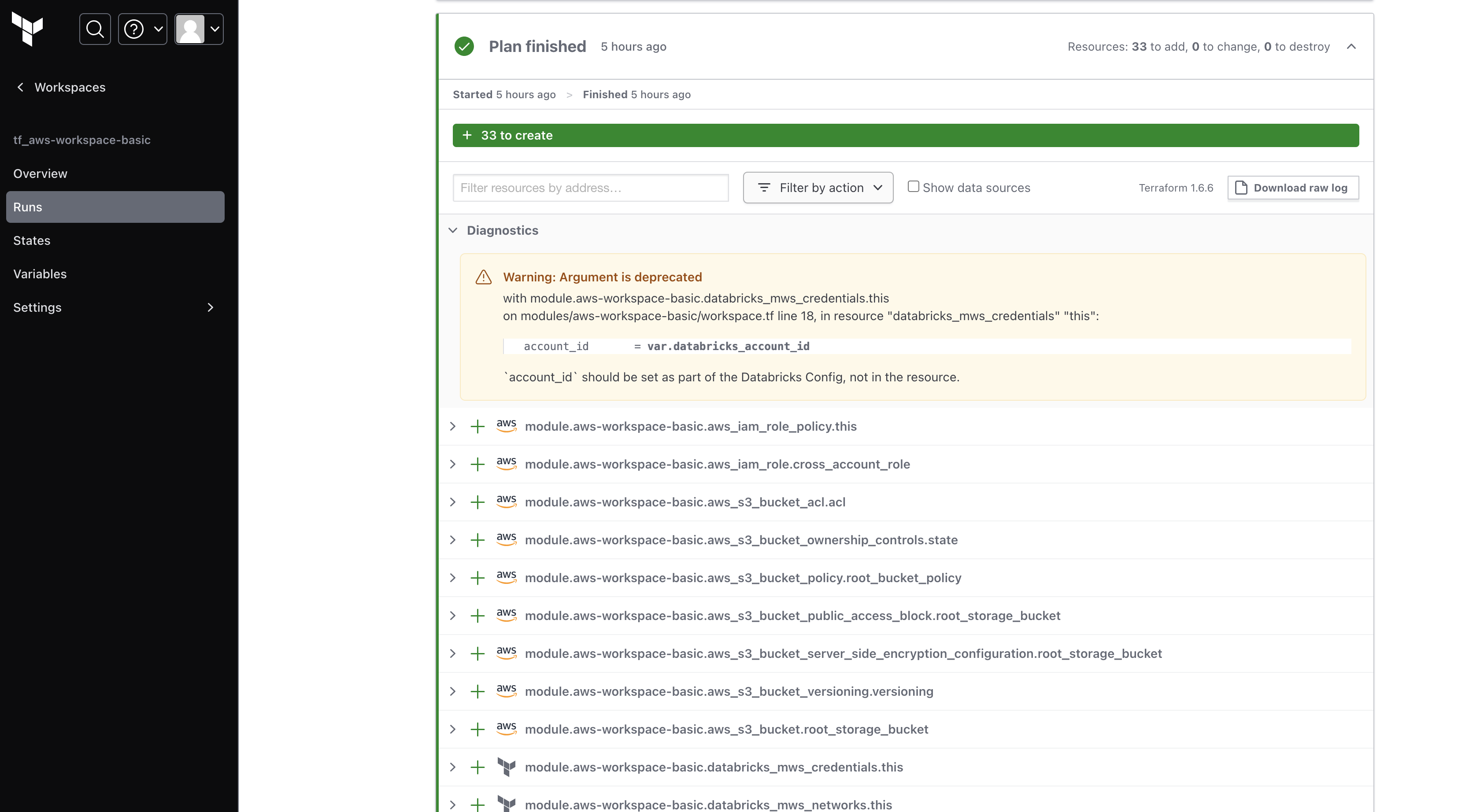Click the AWS icon next to aws_s3_bucket_acl.acl
The height and width of the screenshot is (812, 1458).
click(x=506, y=502)
